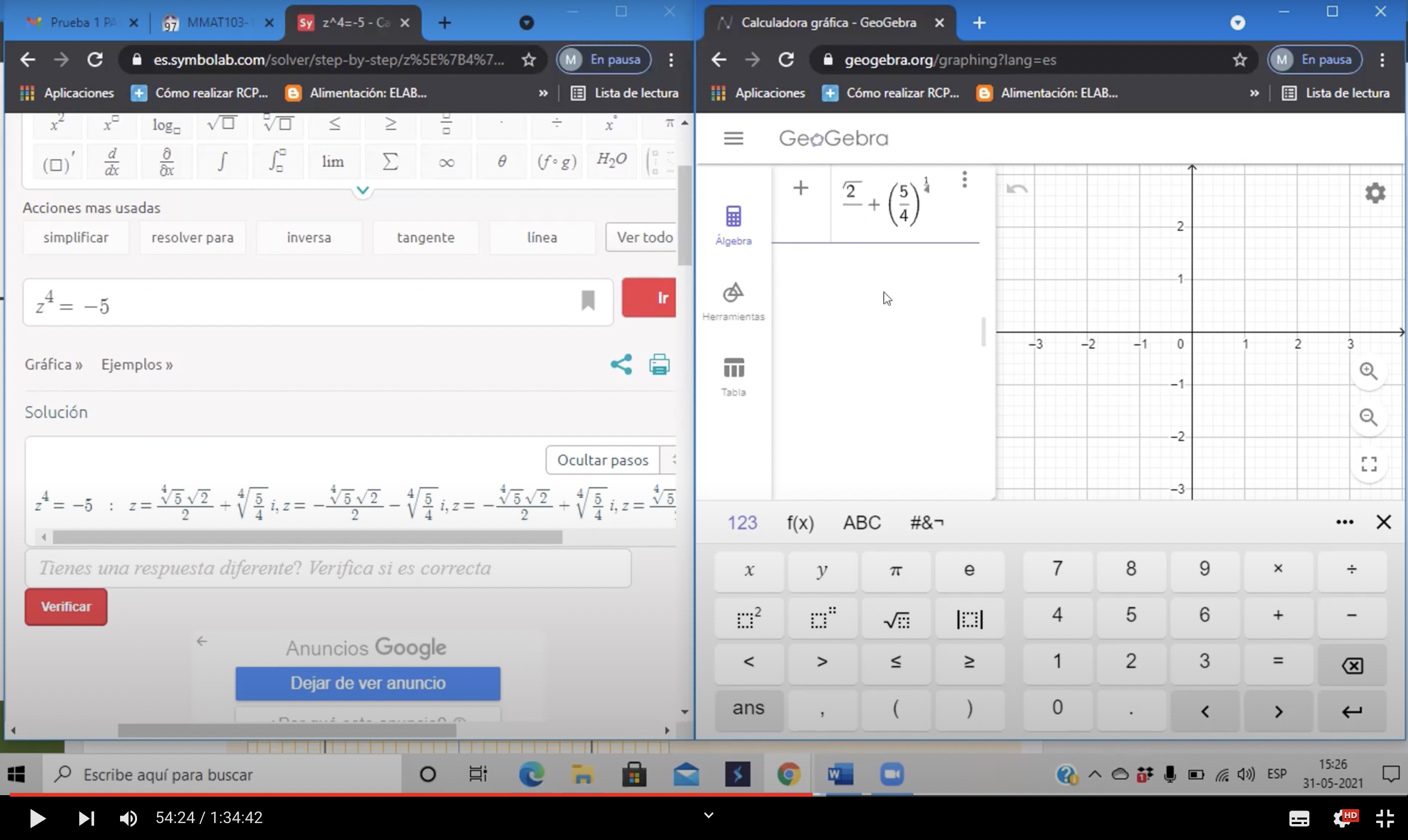
Task: Click the solution horizontal scrollbar
Action: click(307, 537)
